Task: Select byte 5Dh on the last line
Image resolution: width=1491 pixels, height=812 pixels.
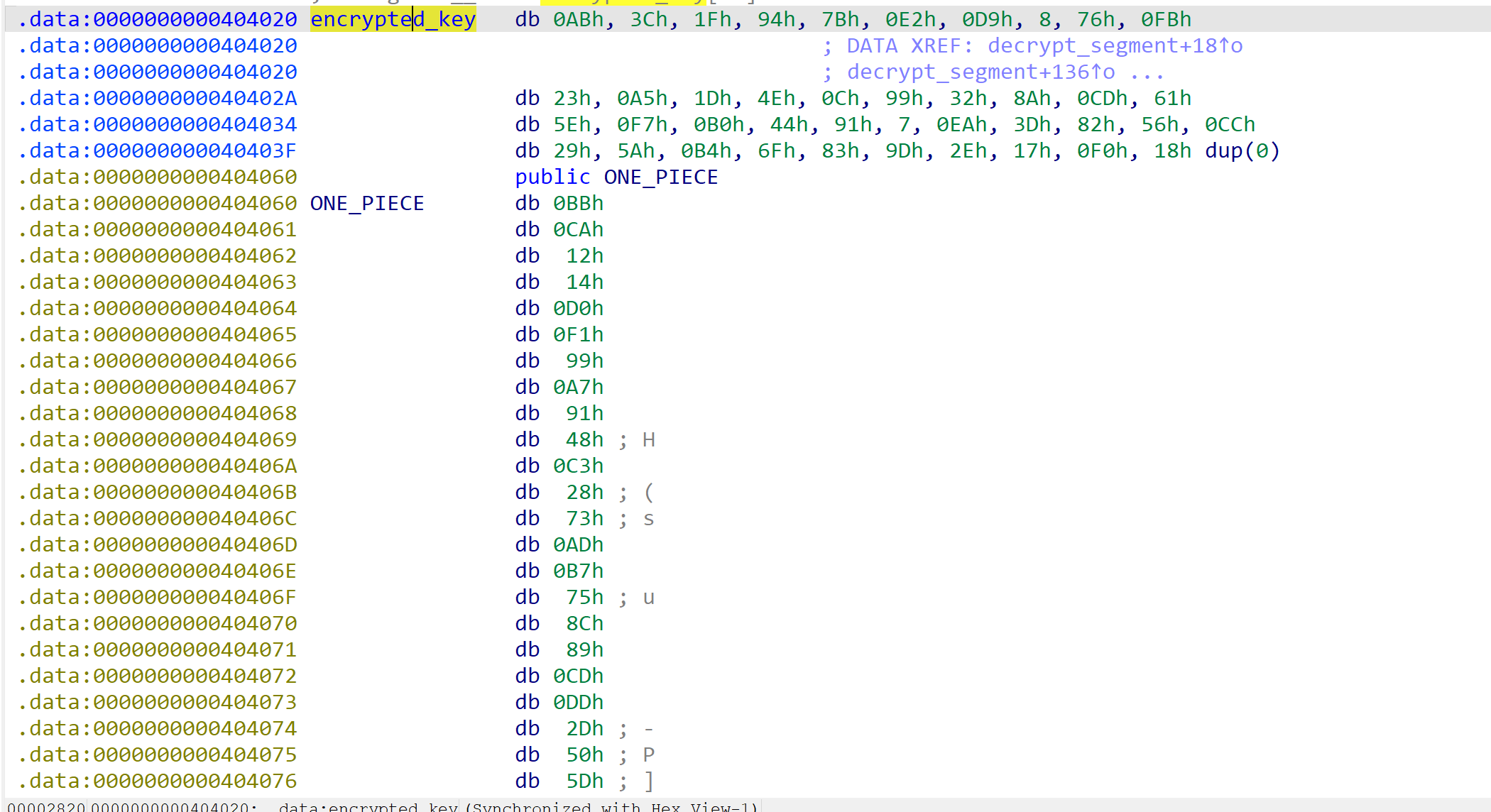Action: (x=584, y=781)
